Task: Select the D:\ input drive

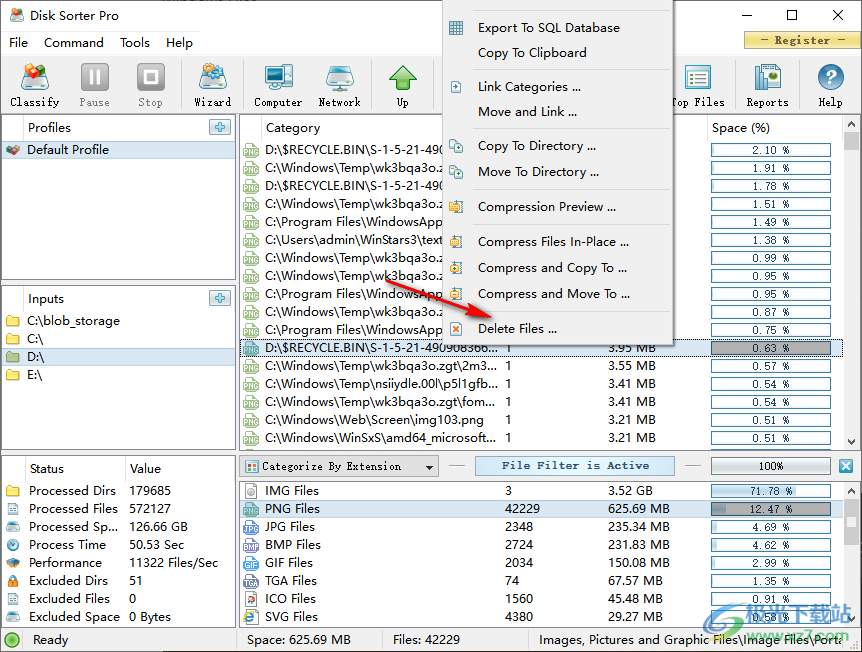Action: click(119, 357)
